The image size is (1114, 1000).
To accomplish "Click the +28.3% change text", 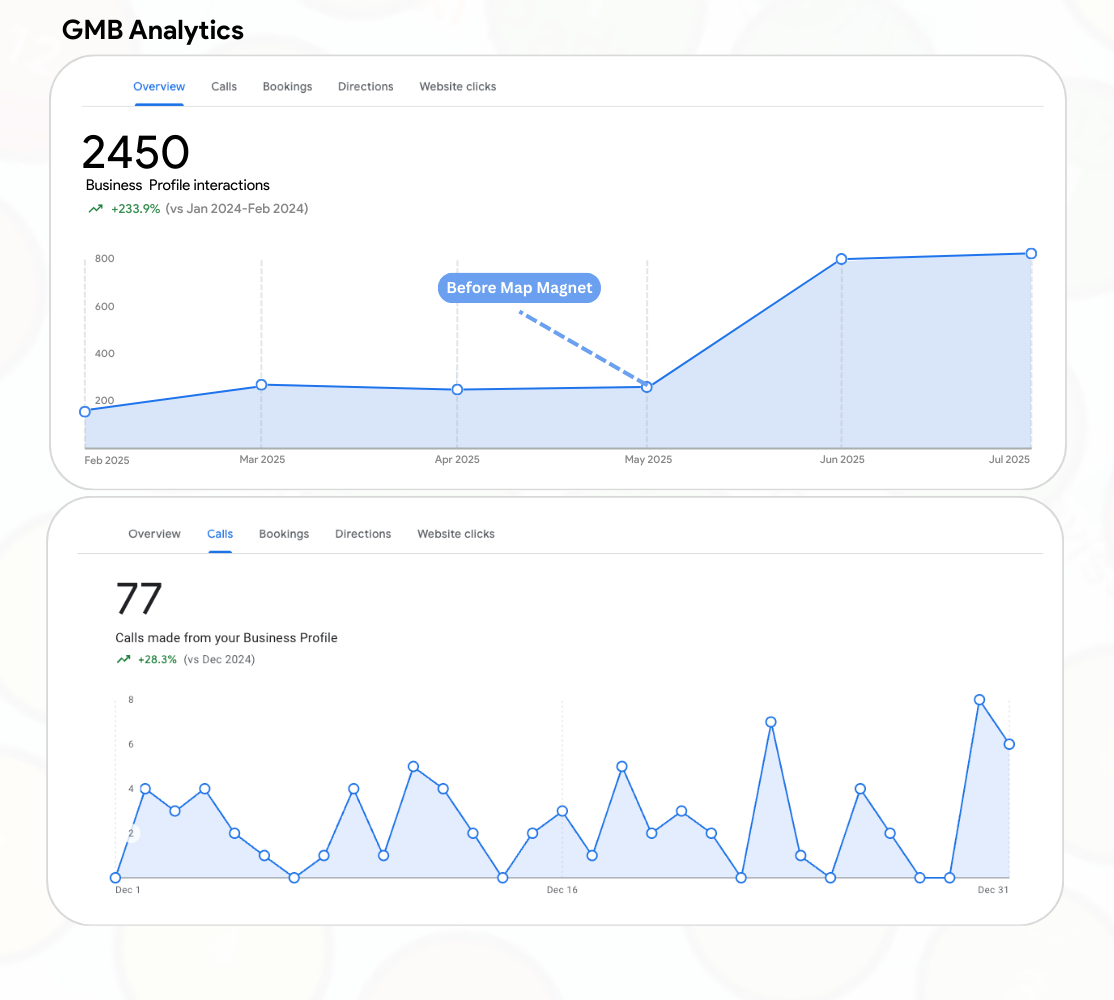I will click(157, 660).
